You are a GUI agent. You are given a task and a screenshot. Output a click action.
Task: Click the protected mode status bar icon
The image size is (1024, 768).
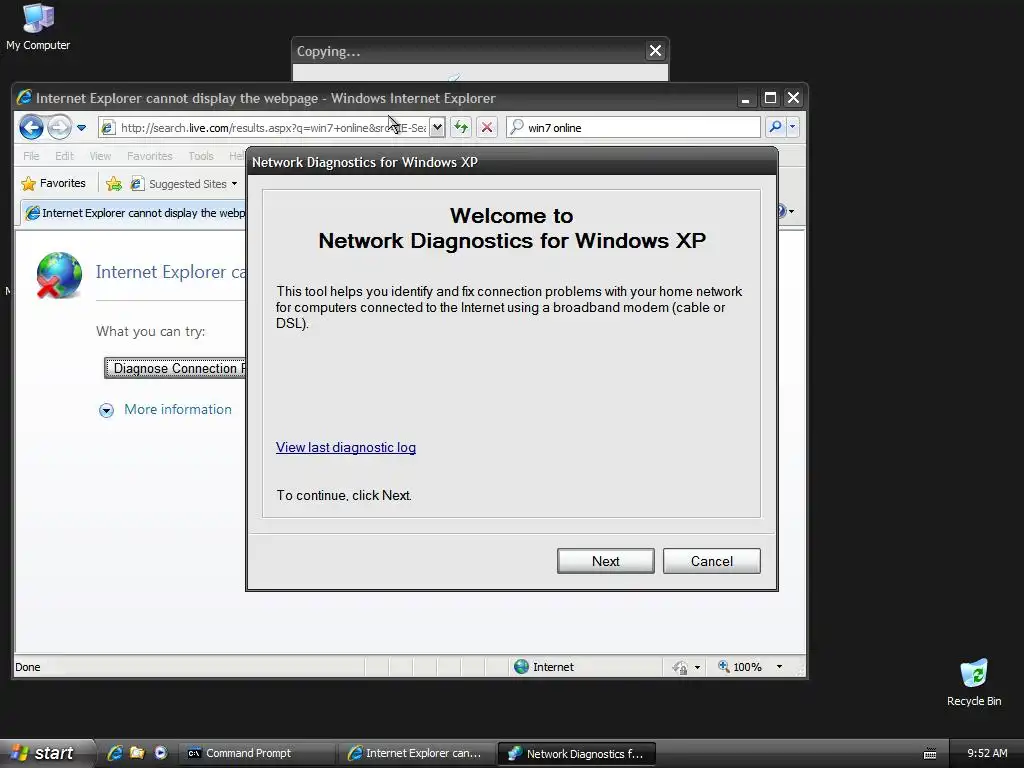[x=680, y=667]
